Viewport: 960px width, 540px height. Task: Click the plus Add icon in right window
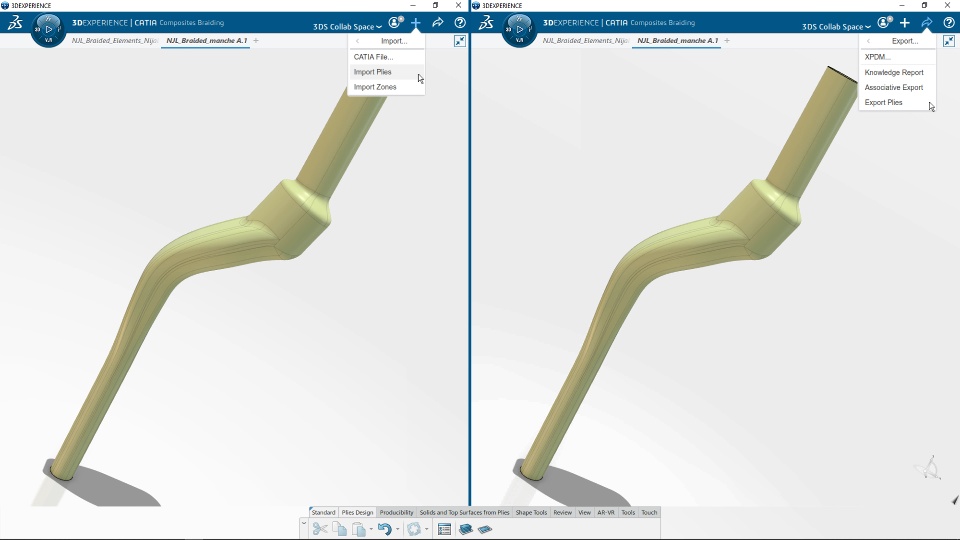point(904,23)
